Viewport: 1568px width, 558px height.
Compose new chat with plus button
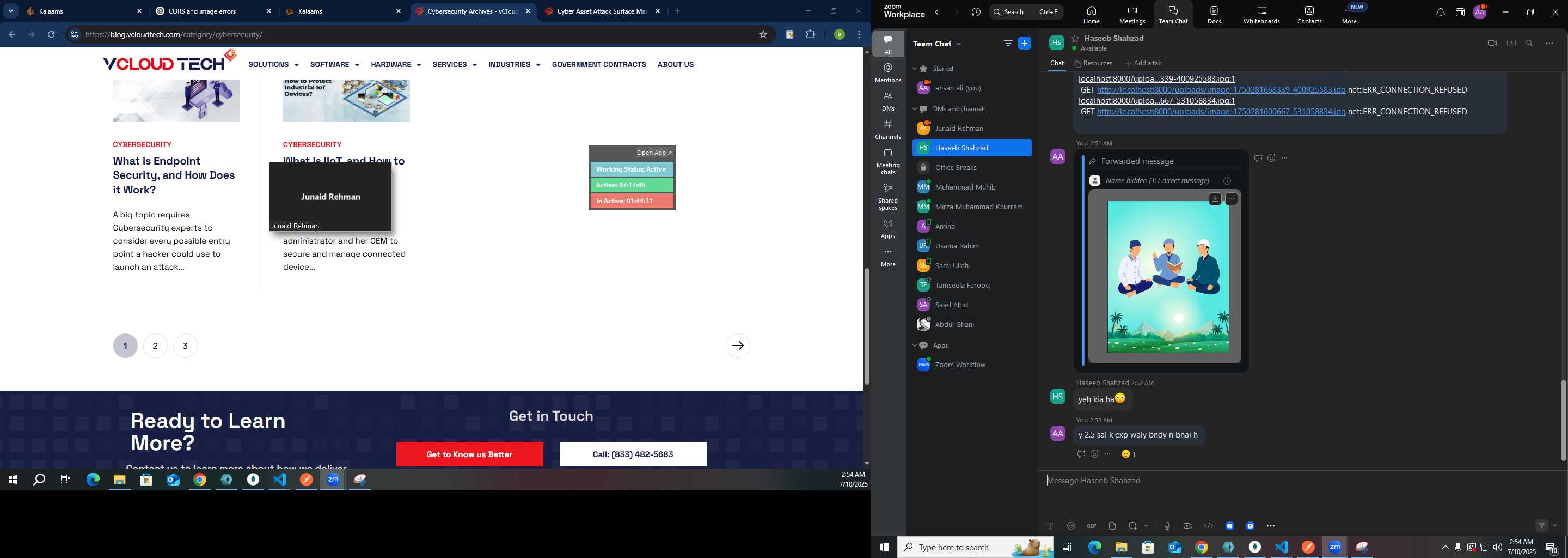point(1025,43)
